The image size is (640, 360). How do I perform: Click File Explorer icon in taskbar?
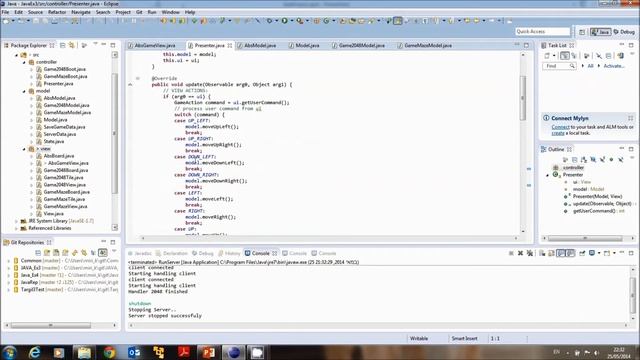tap(84, 352)
